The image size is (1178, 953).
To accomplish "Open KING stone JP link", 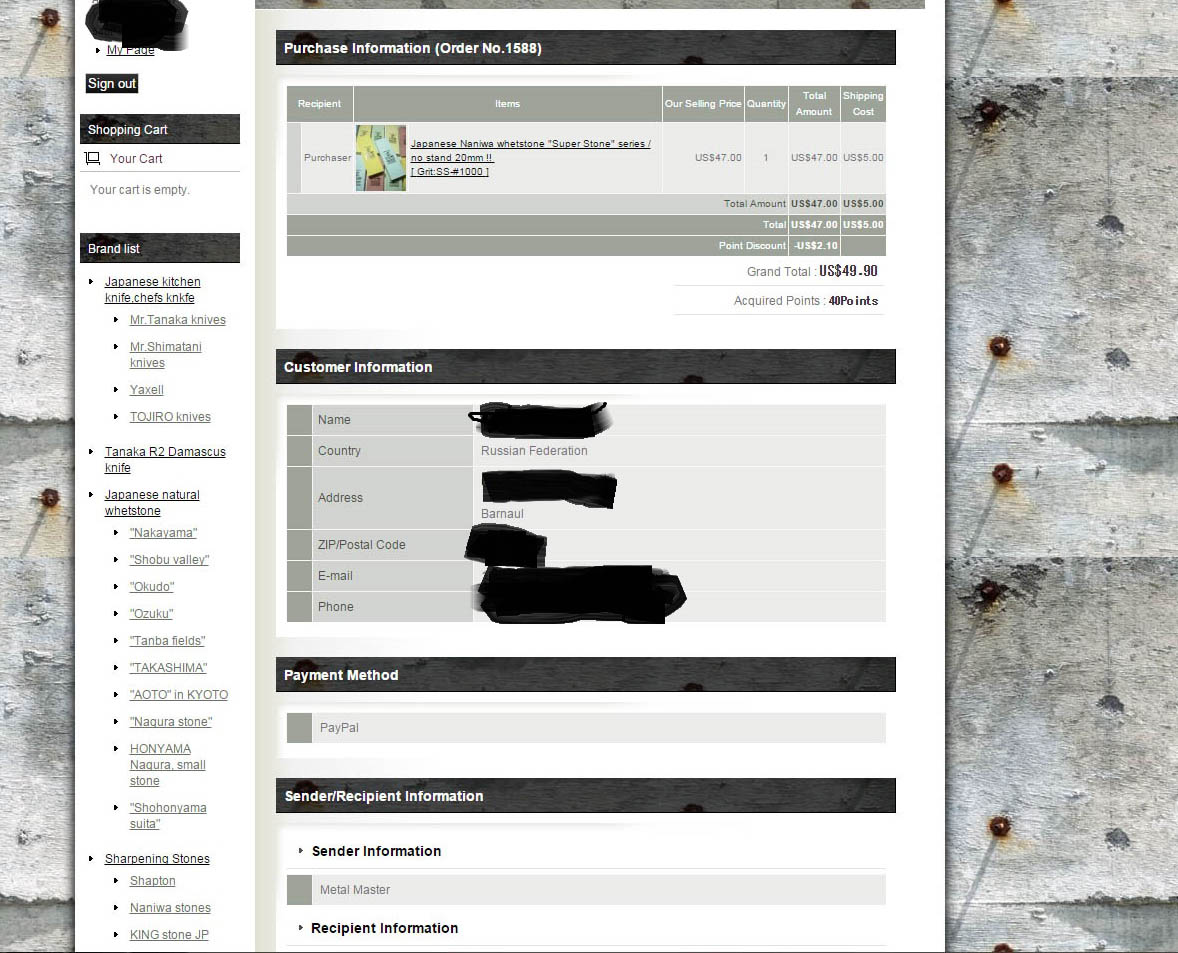I will coord(169,935).
